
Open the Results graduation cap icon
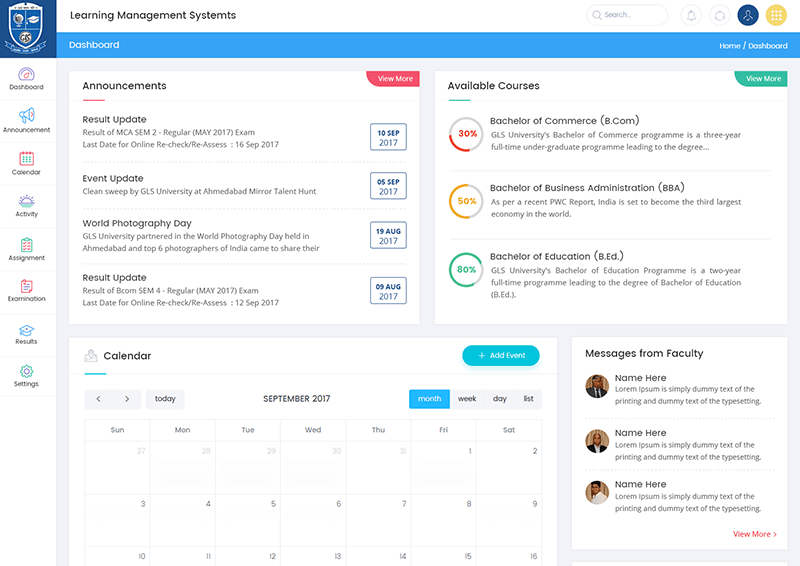pyautogui.click(x=27, y=330)
